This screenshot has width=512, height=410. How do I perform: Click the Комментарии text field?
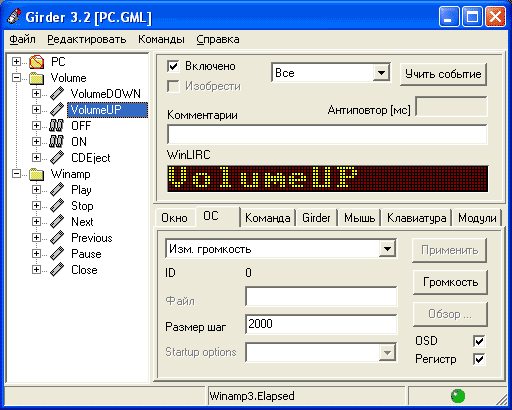click(327, 135)
